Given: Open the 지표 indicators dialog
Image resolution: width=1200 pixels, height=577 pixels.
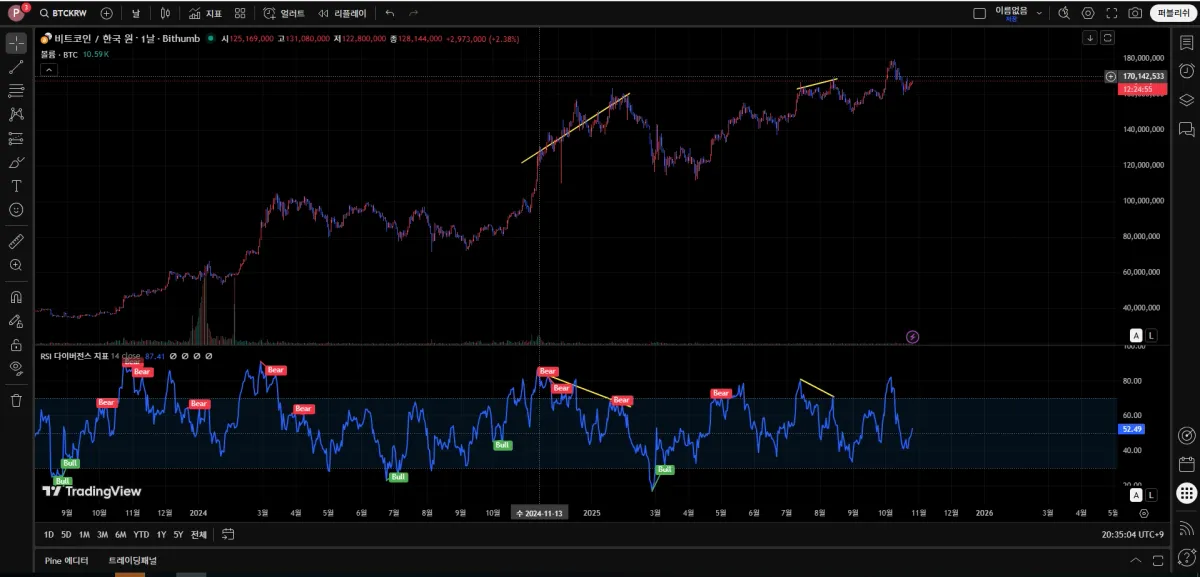Looking at the screenshot, I should click(205, 13).
